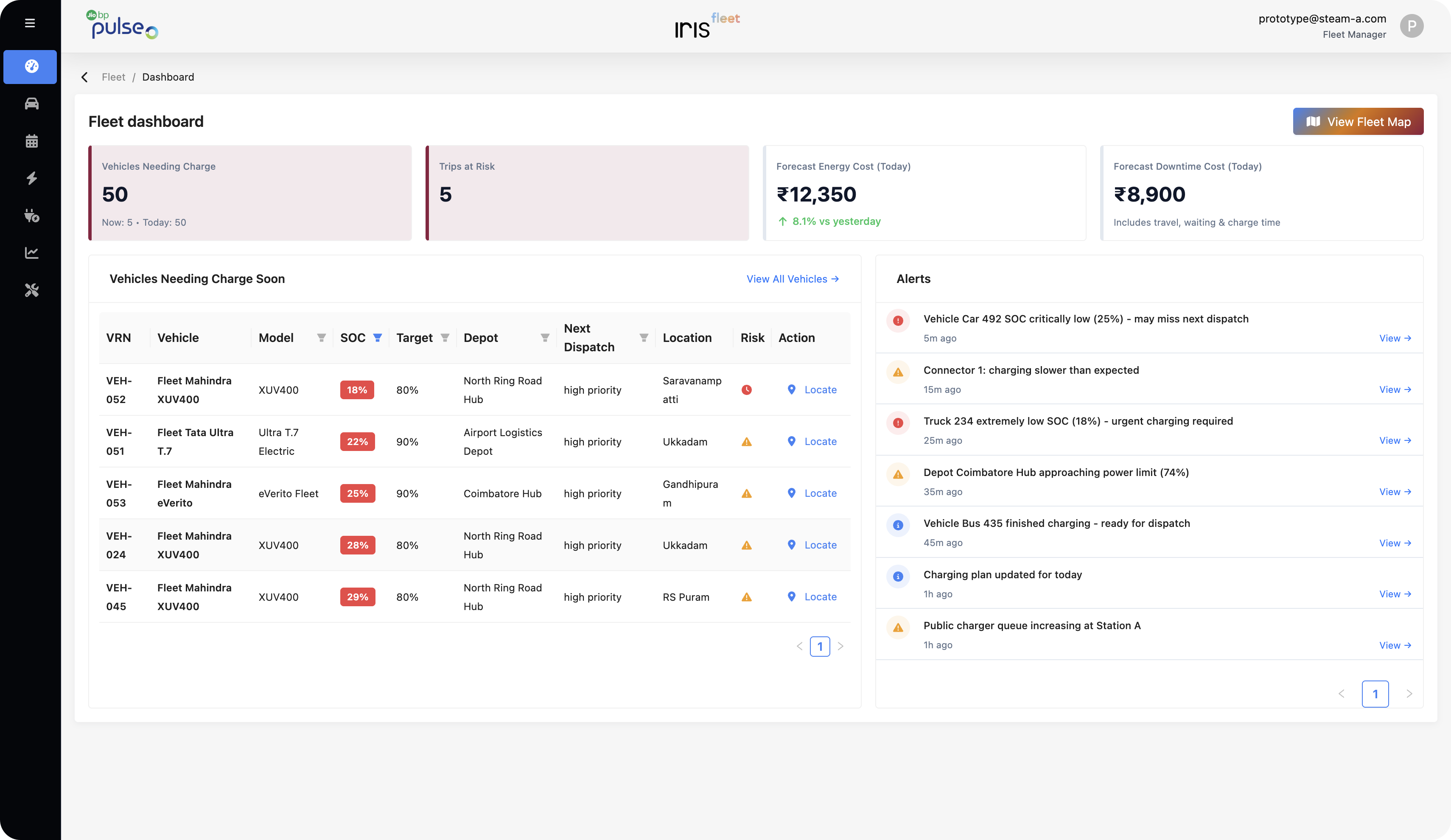Open the SOC column filter
1451x840 pixels.
tap(377, 338)
